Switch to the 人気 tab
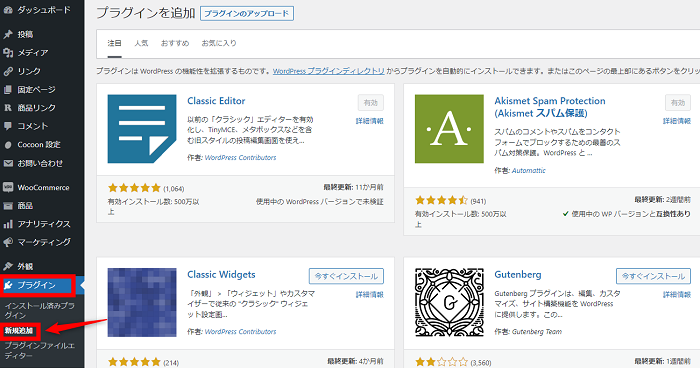700x368 pixels. (x=141, y=43)
